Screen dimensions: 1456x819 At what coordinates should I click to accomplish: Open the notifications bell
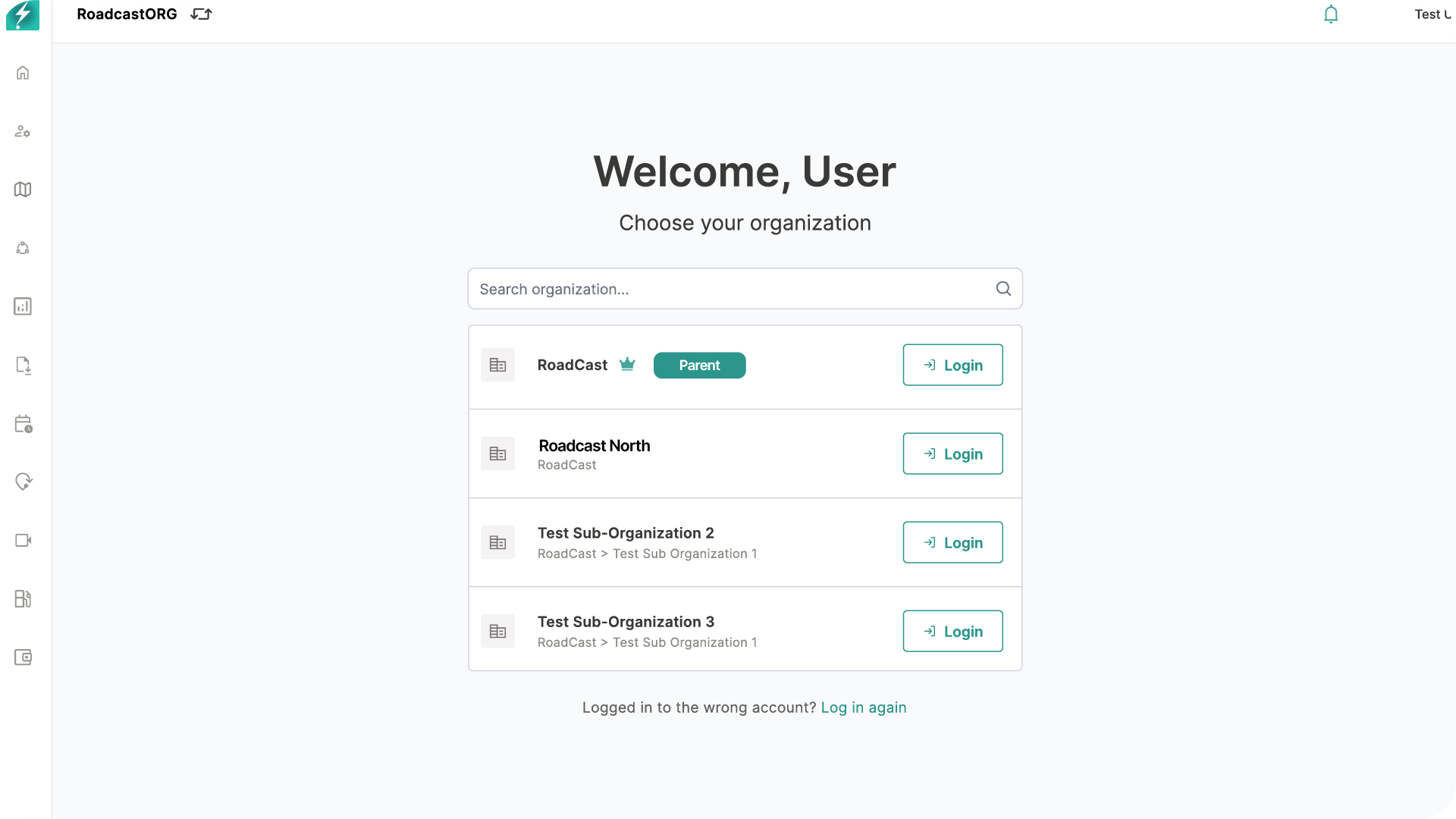click(1331, 14)
